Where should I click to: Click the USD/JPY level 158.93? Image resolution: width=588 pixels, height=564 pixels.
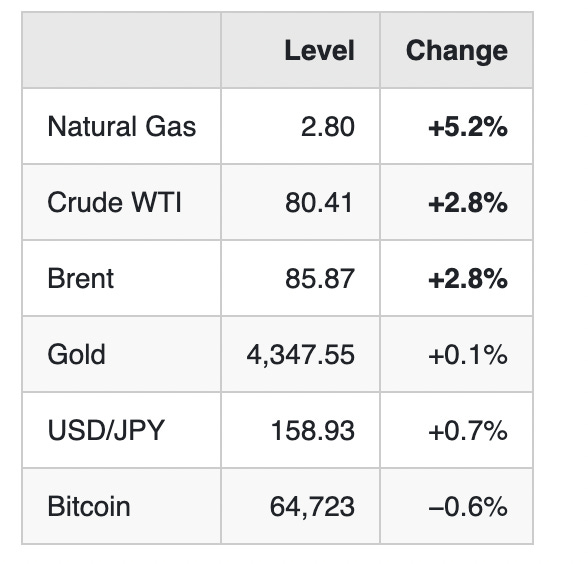[313, 430]
